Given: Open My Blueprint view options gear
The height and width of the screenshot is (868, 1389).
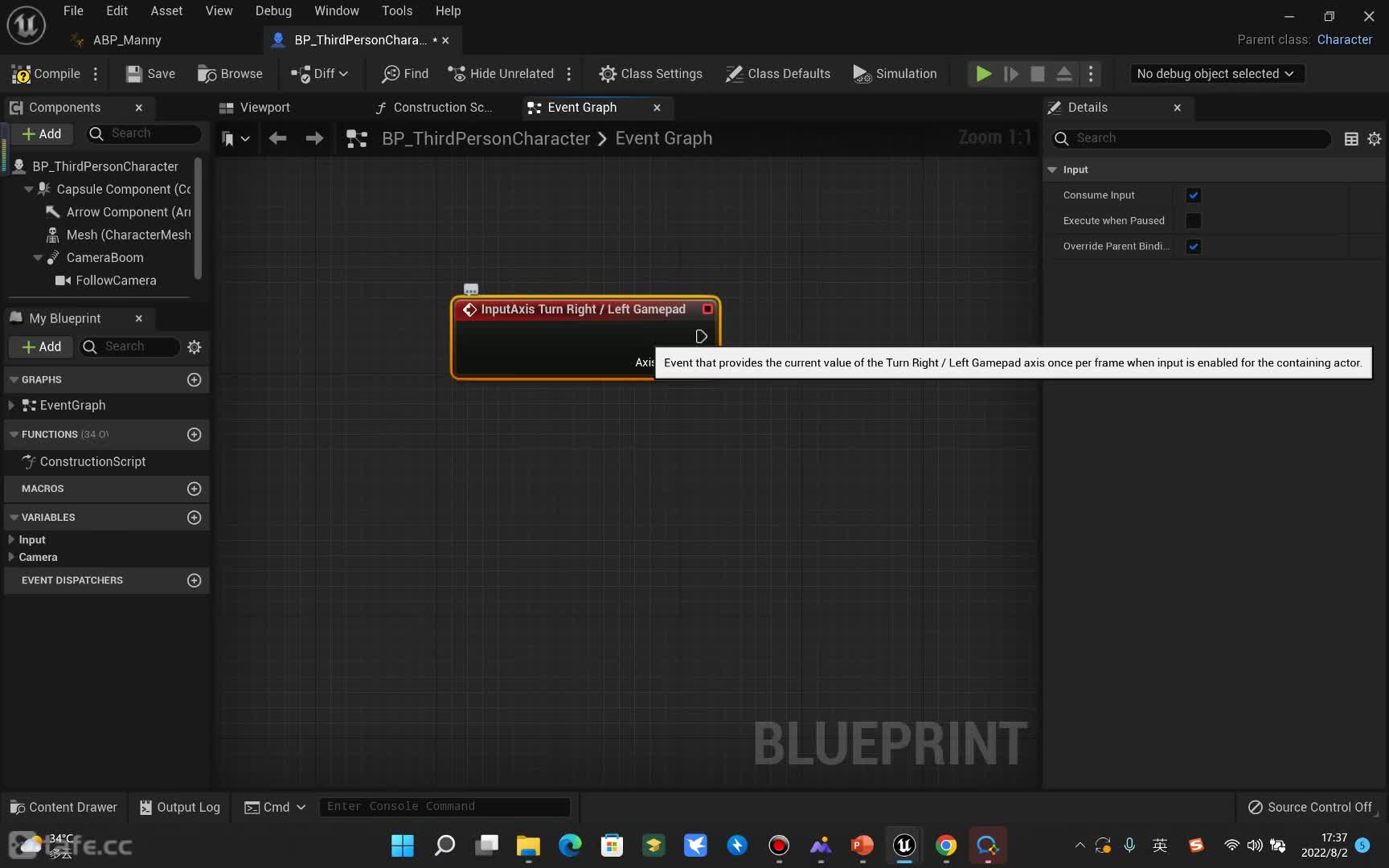Looking at the screenshot, I should click(x=194, y=347).
